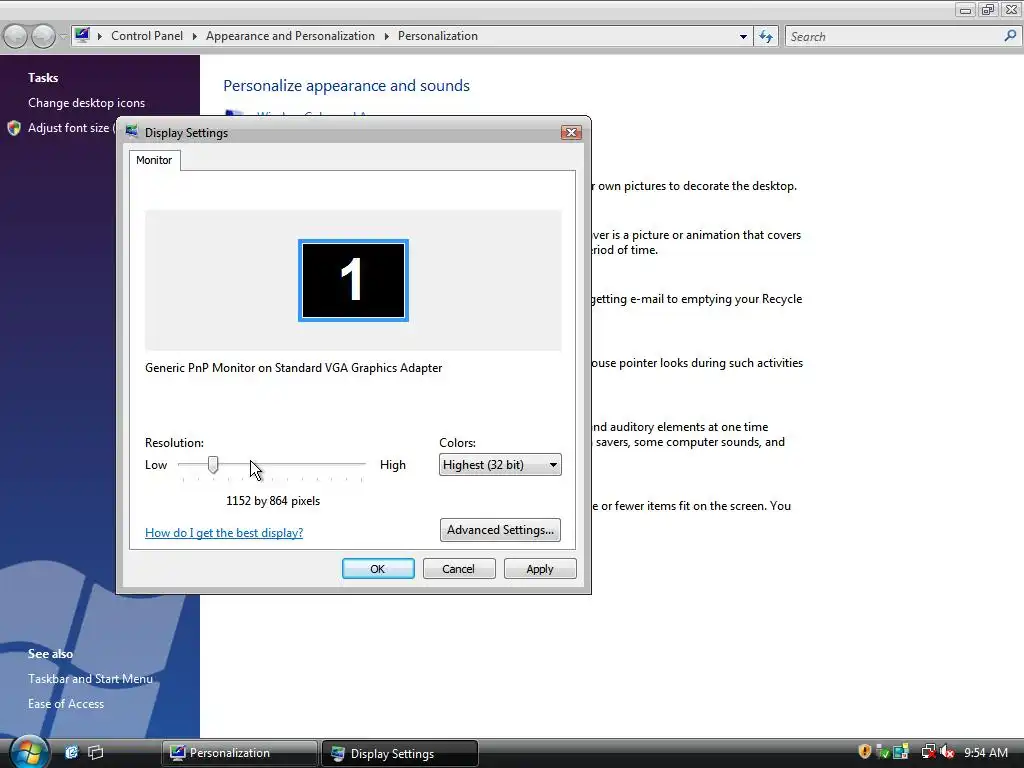1024x768 pixels.
Task: Close the Display Settings dialog
Action: click(571, 133)
